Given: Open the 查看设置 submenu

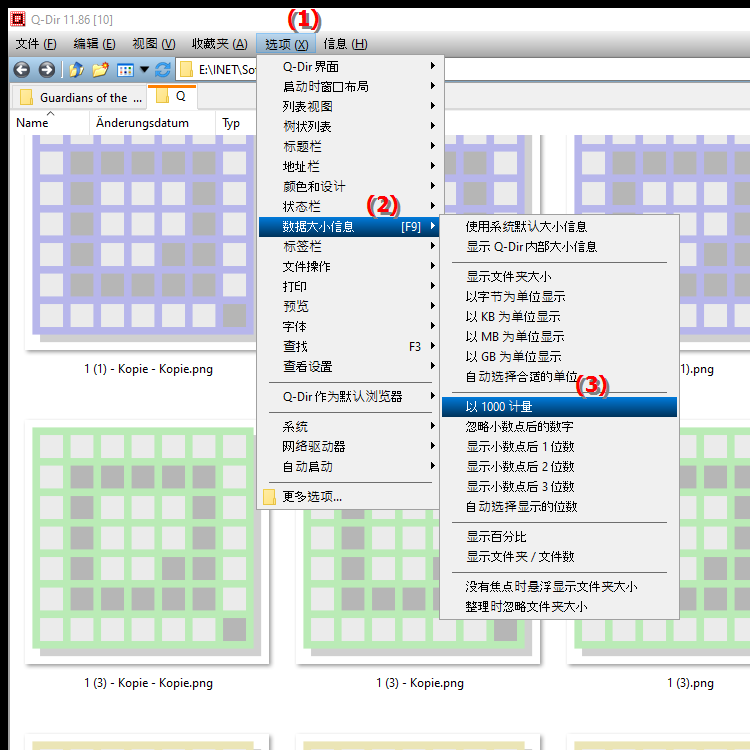Looking at the screenshot, I should click(x=349, y=366).
